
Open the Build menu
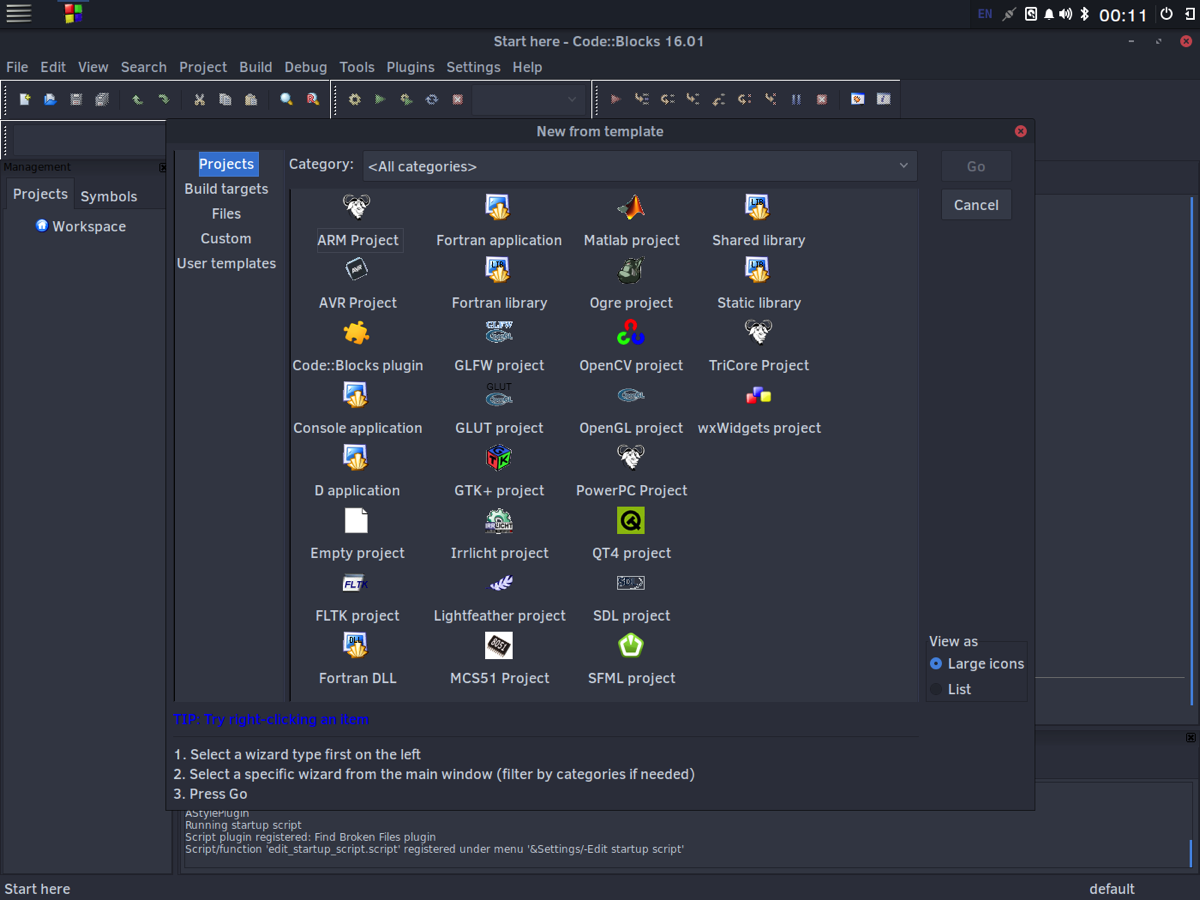pos(256,67)
